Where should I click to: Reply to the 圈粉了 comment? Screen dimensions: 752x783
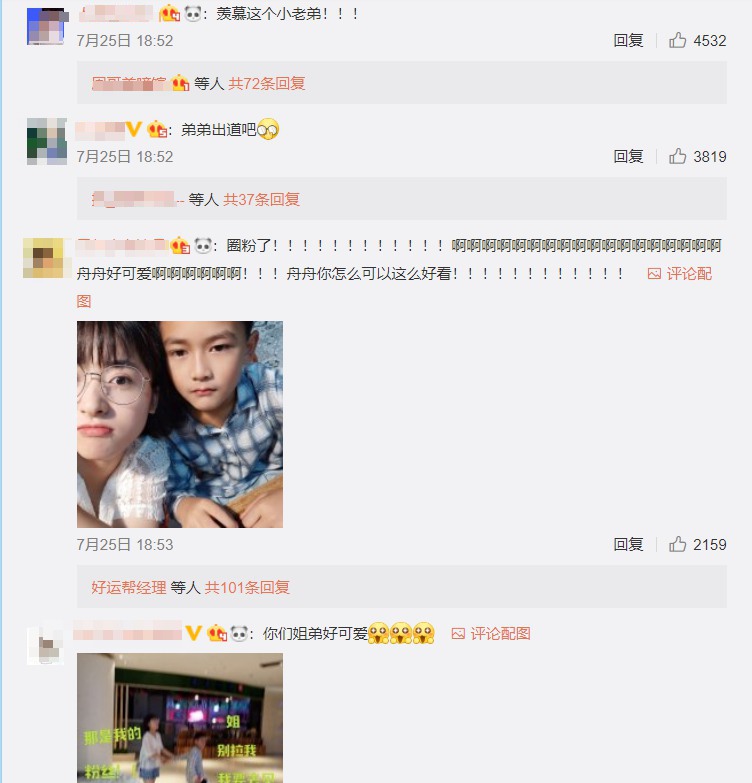[628, 544]
